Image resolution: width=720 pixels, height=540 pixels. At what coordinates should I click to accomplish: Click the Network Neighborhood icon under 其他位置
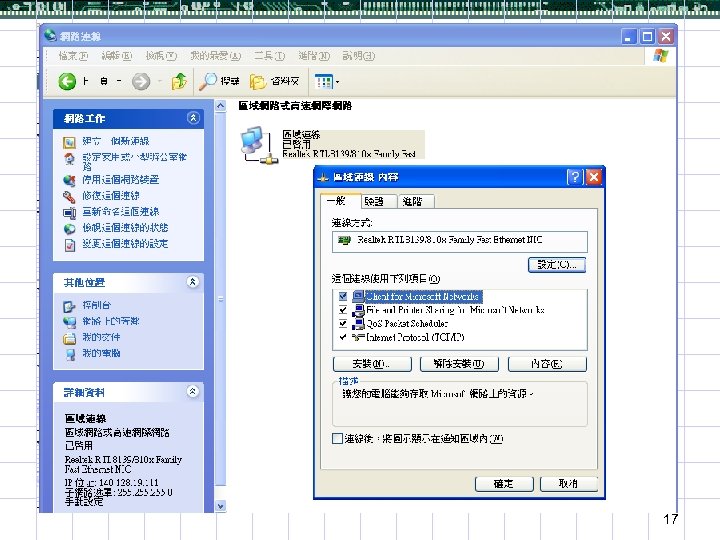[69, 322]
